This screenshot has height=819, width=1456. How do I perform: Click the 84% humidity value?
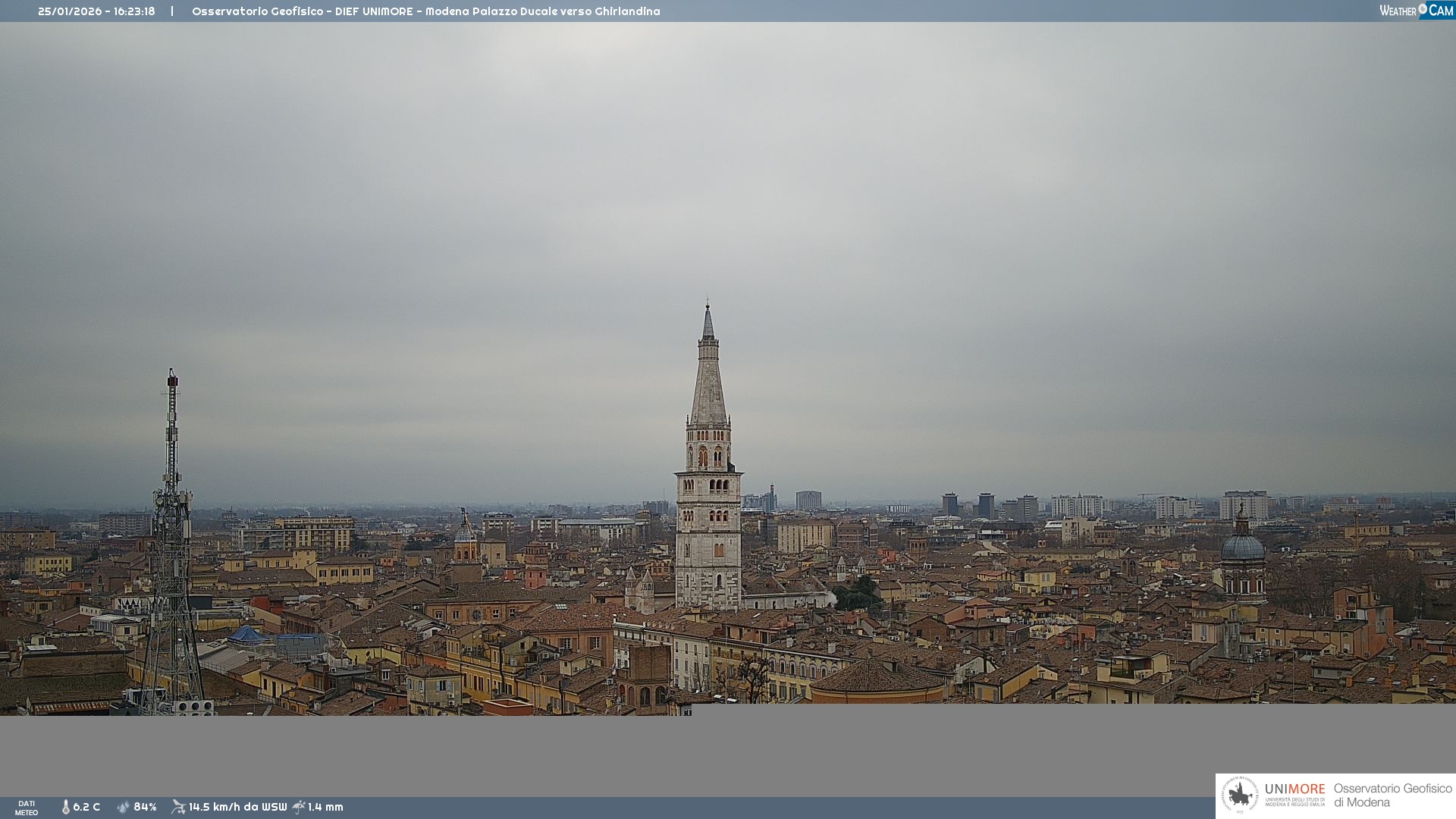[145, 807]
